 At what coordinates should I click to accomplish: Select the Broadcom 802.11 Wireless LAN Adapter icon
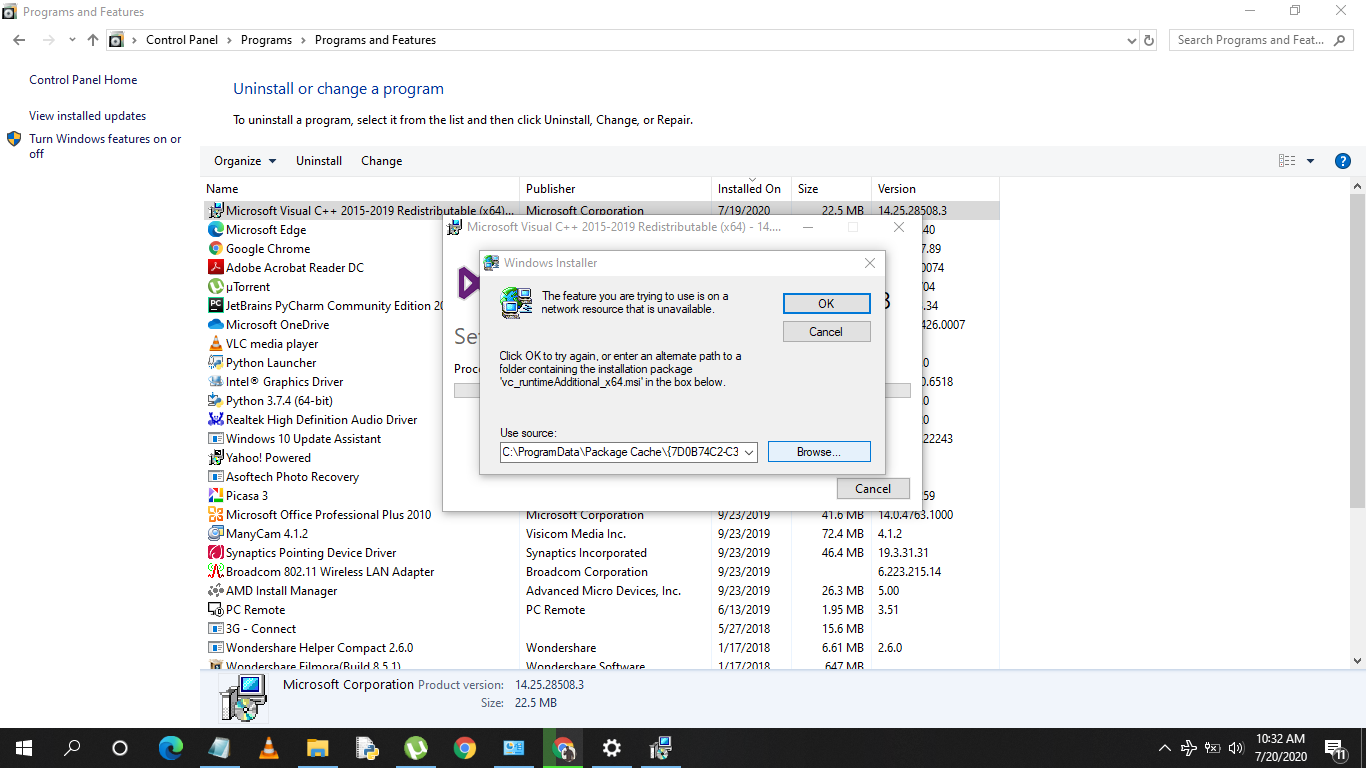tap(215, 572)
